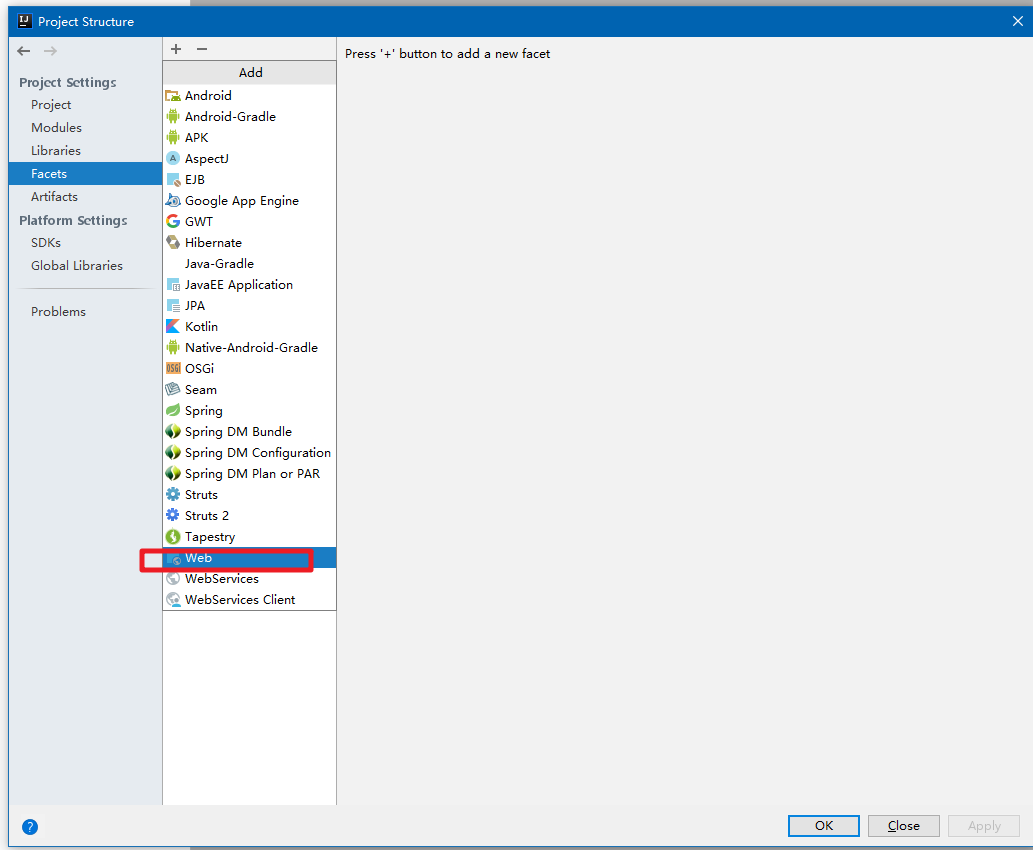Open Problems page
Image resolution: width=1033 pixels, height=850 pixels.
point(58,312)
